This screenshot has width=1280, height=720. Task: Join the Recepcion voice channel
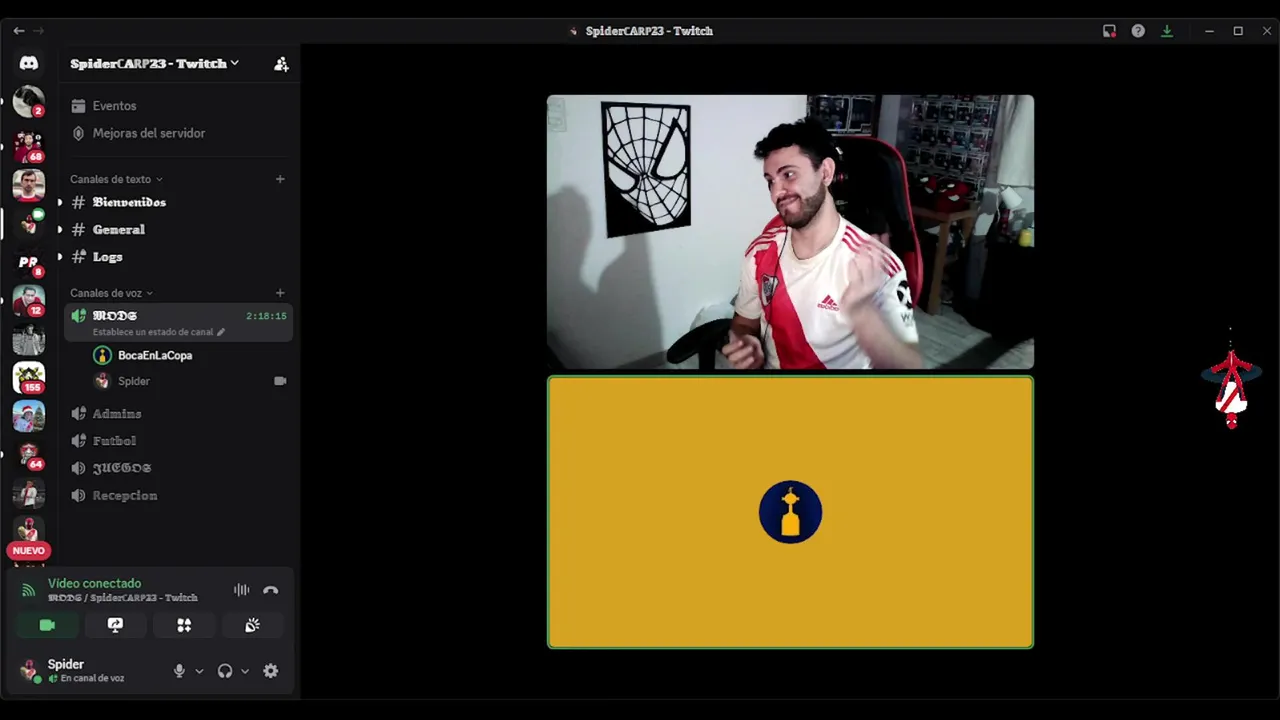tap(178, 495)
